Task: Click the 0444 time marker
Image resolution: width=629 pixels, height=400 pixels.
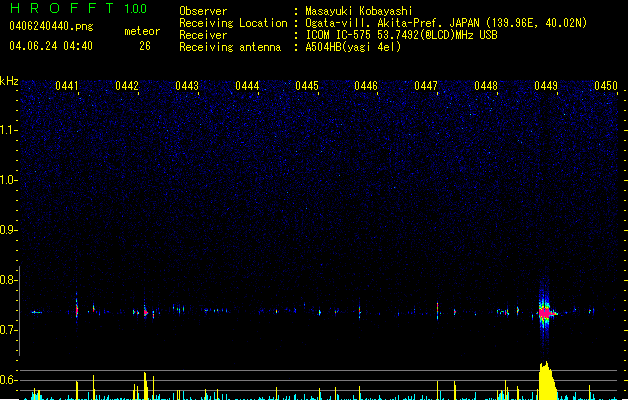Action: (x=247, y=86)
